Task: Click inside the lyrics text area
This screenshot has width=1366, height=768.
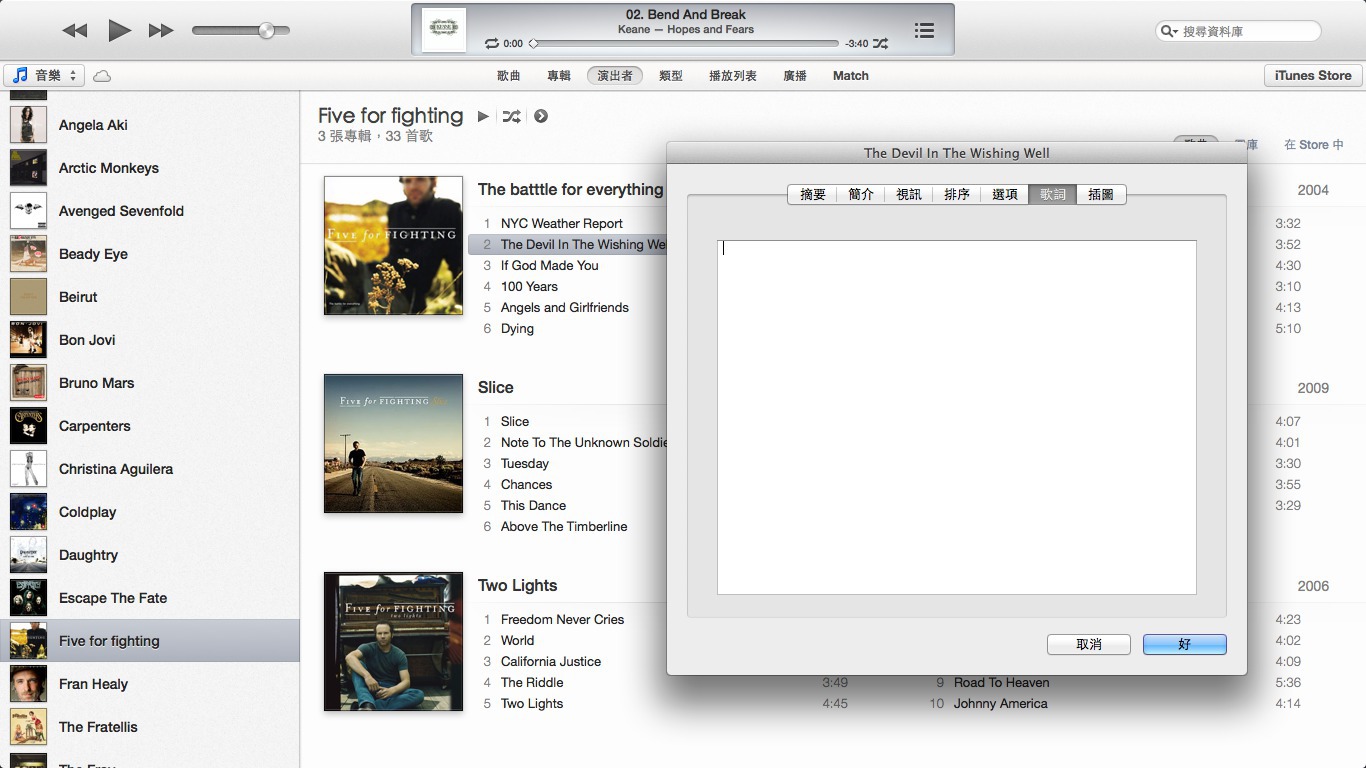Action: tap(957, 417)
